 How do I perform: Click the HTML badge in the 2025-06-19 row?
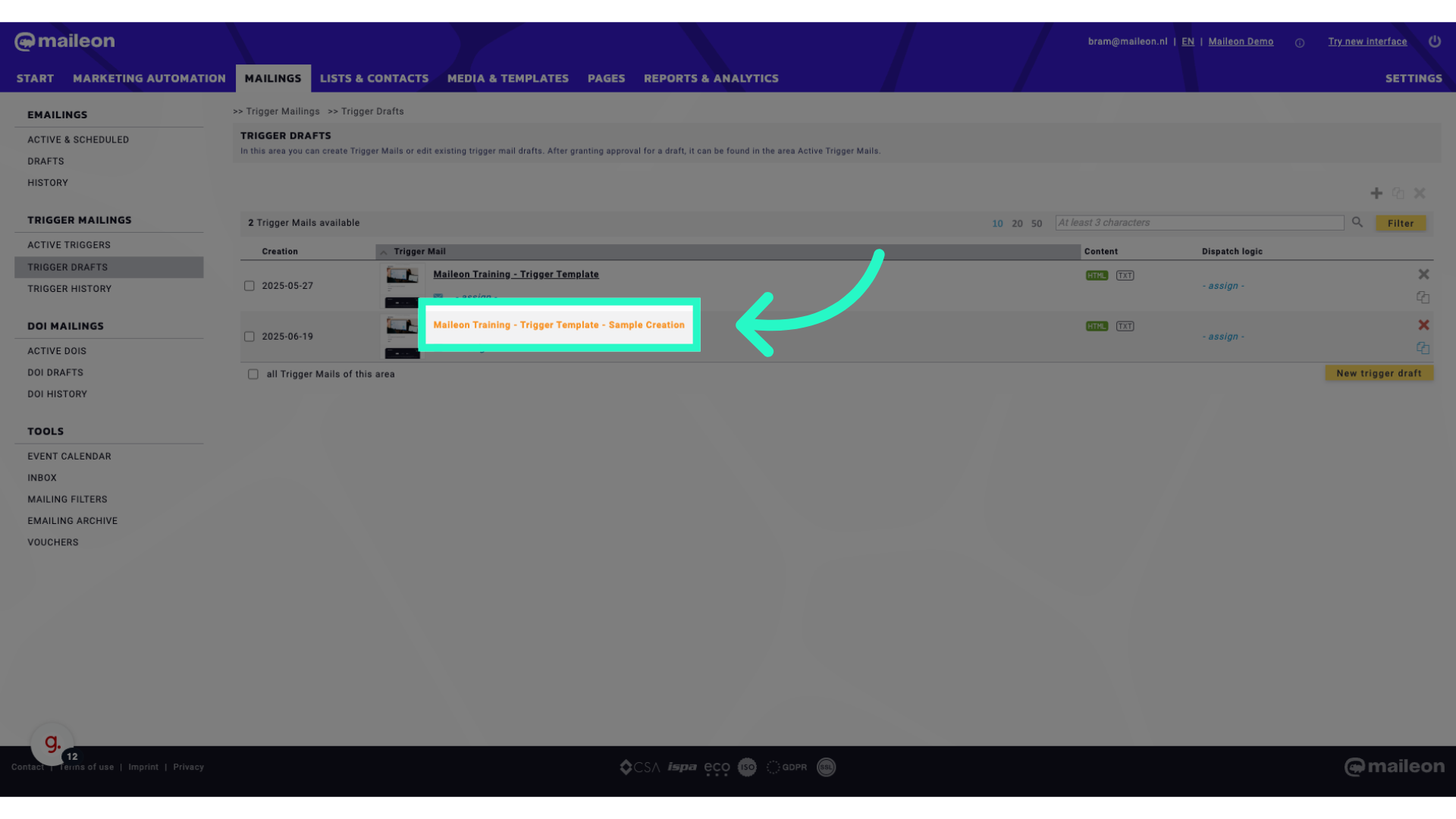coord(1097,326)
